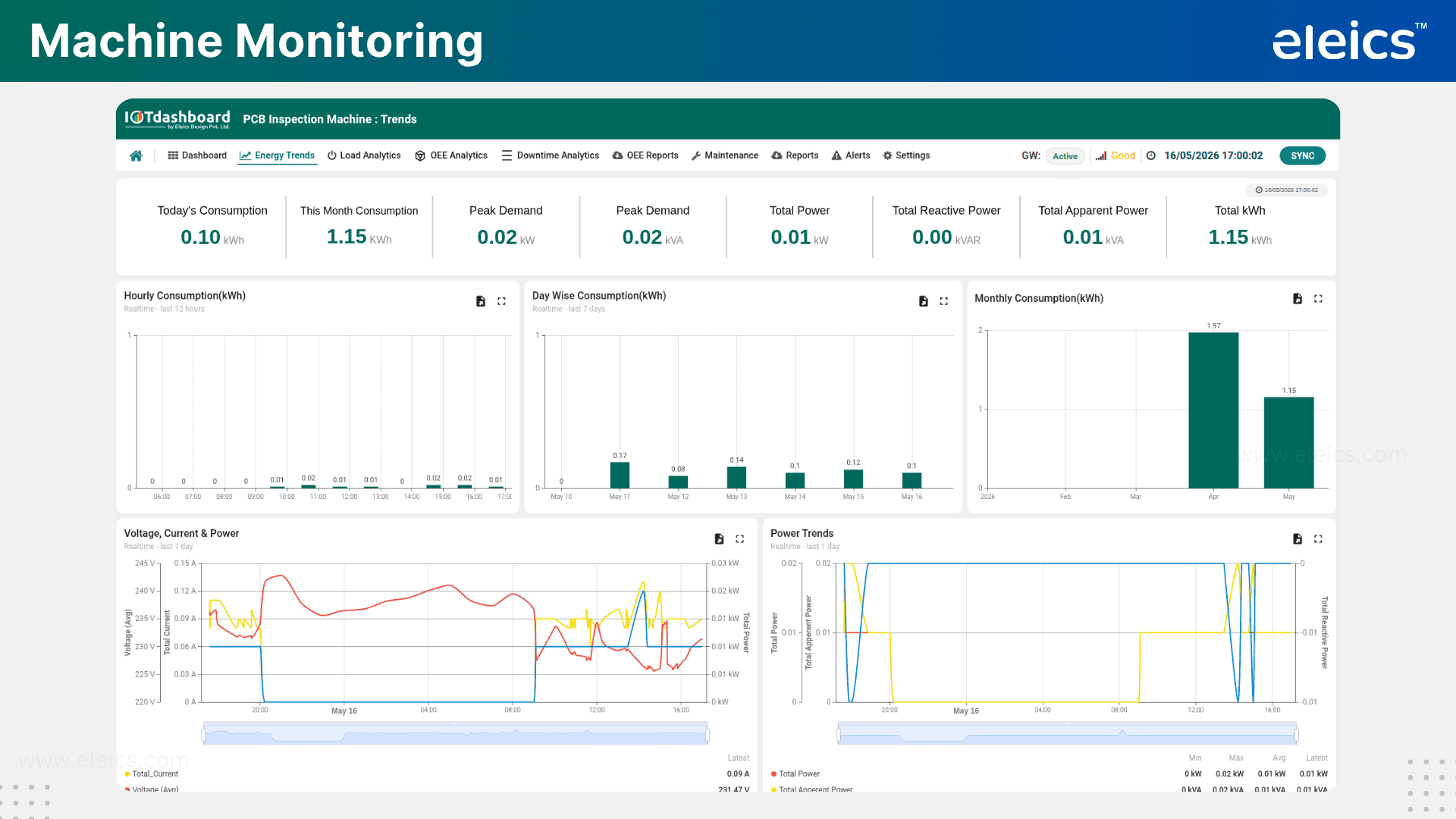Click the Active gateway status badge
The image size is (1456, 819).
(1065, 156)
